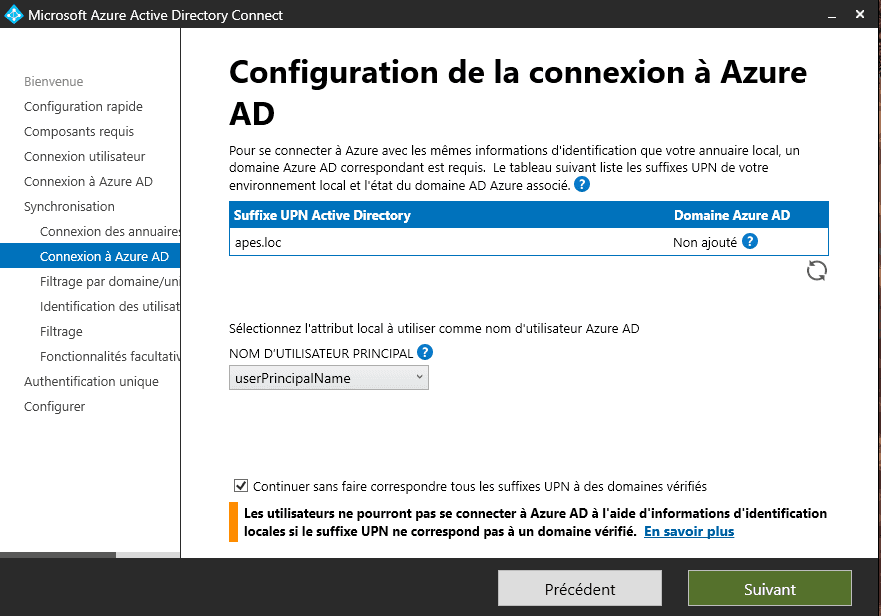
Task: Select 'Composants requis' in sidebar
Action: tap(79, 131)
